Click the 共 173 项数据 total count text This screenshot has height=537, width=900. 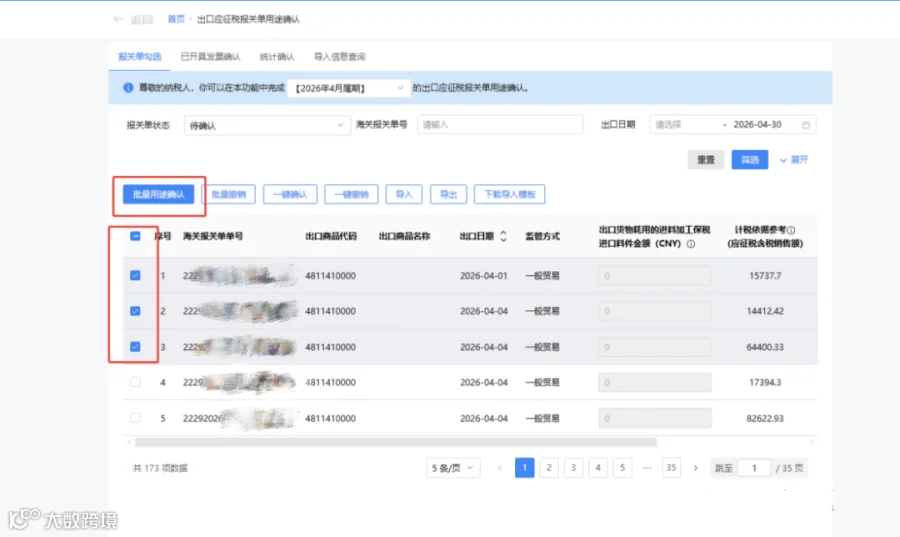click(160, 468)
